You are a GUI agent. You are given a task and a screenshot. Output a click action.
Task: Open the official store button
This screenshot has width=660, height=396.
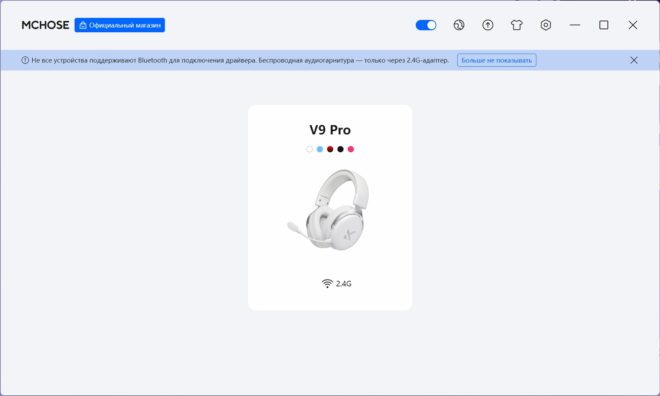tap(120, 25)
